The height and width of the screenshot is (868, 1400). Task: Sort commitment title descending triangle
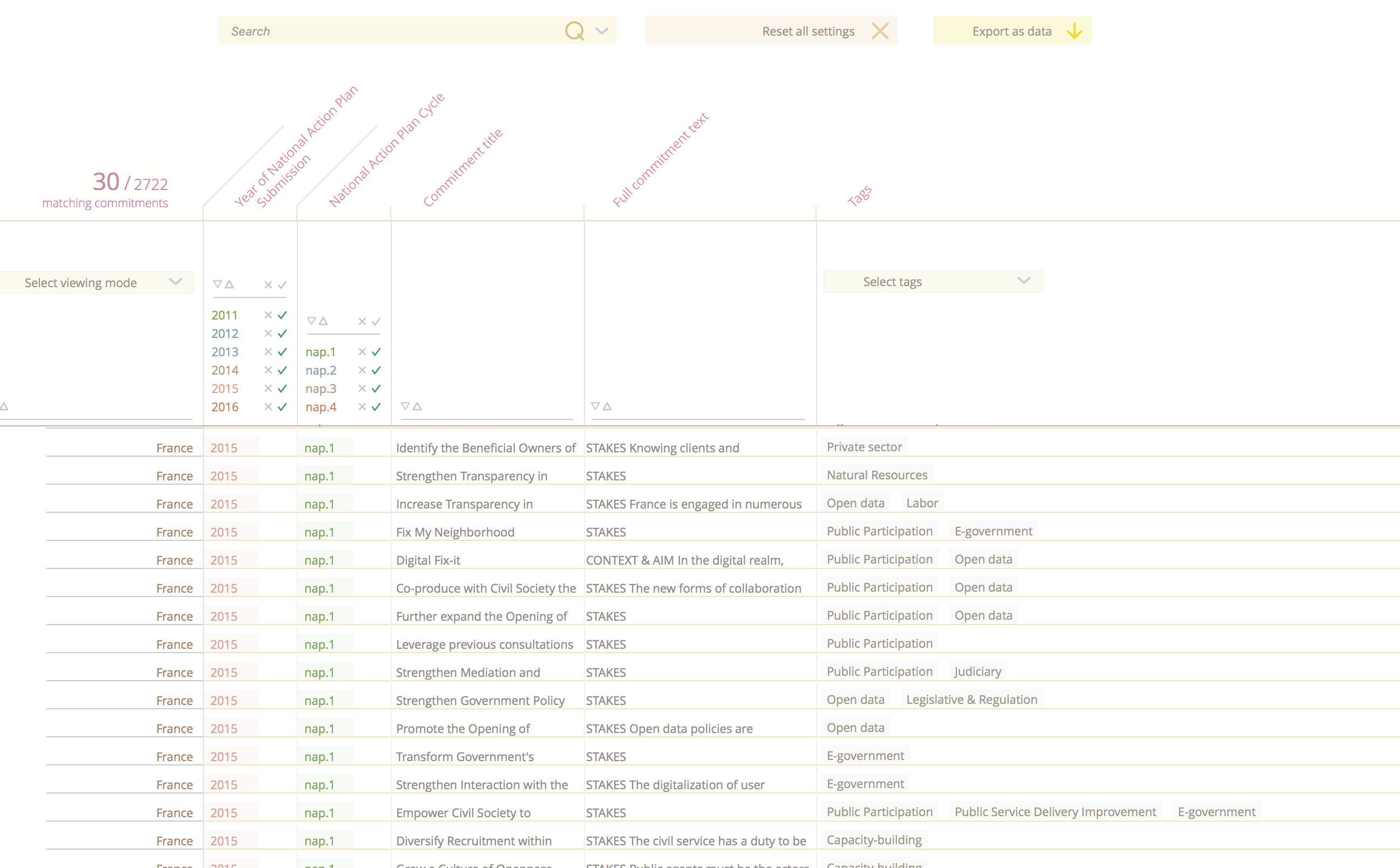pyautogui.click(x=405, y=406)
